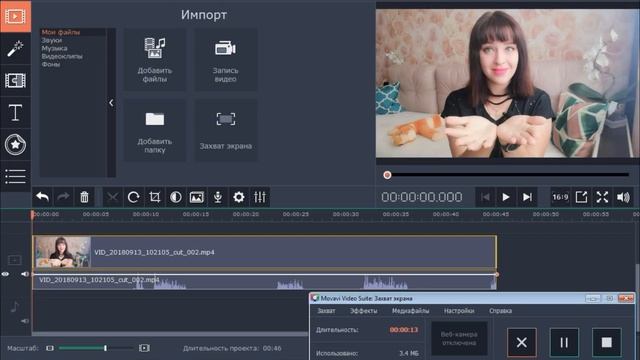Zoom in timeline with large frame icon

pos(144,348)
